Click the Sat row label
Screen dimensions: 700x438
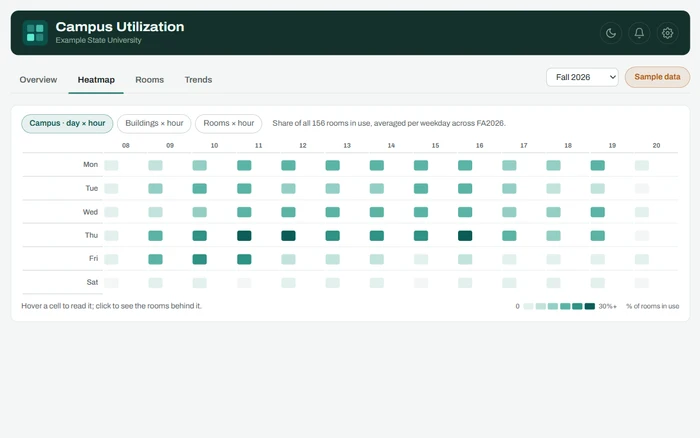click(x=92, y=282)
